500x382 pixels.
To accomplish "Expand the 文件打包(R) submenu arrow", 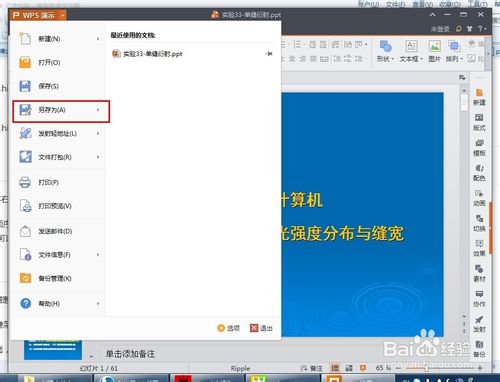I will tap(98, 157).
